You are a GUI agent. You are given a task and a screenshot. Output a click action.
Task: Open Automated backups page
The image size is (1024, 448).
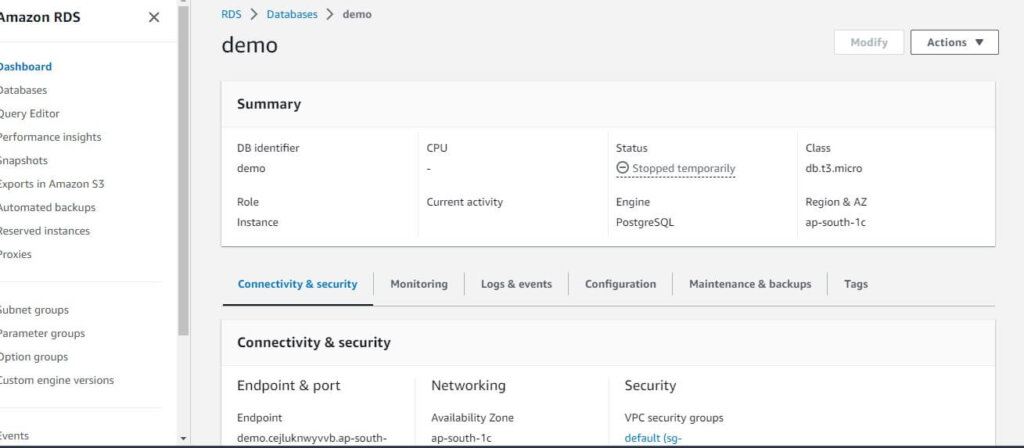(x=48, y=208)
